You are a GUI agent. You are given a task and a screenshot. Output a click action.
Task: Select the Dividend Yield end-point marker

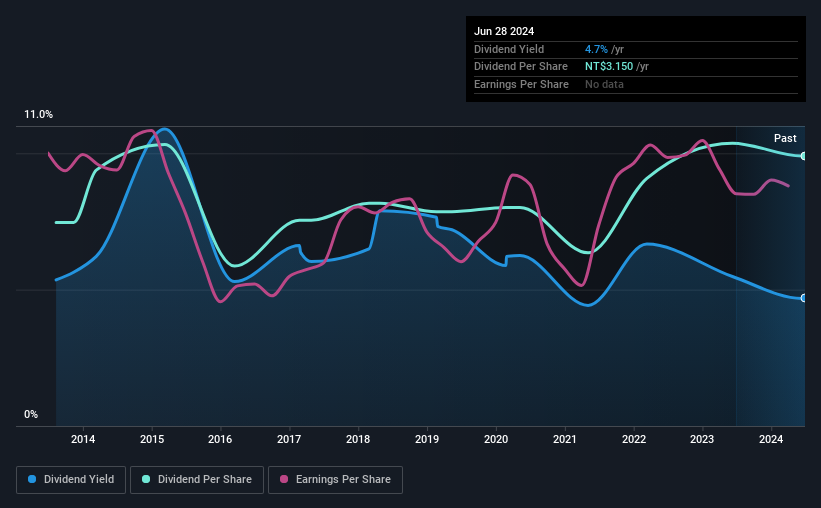coord(804,298)
